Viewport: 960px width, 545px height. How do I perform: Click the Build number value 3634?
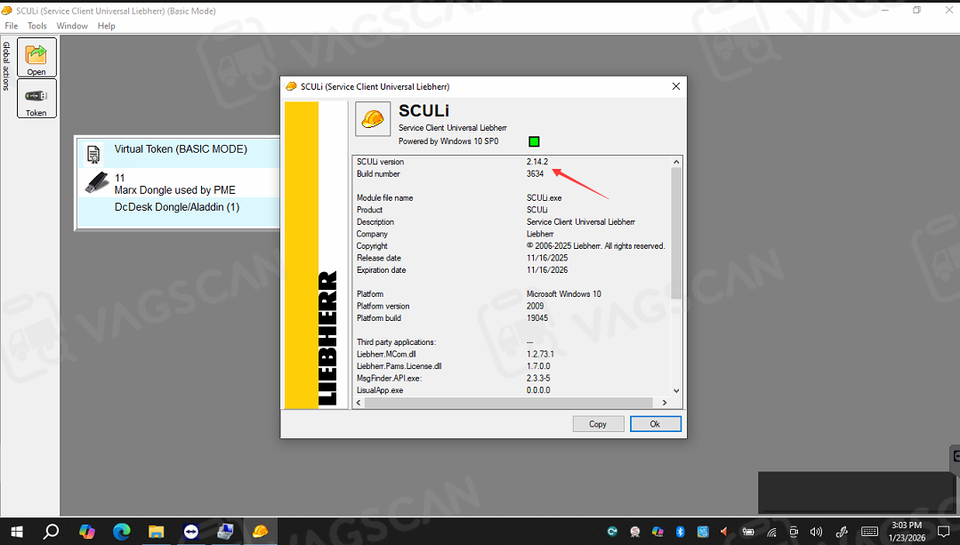(534, 174)
